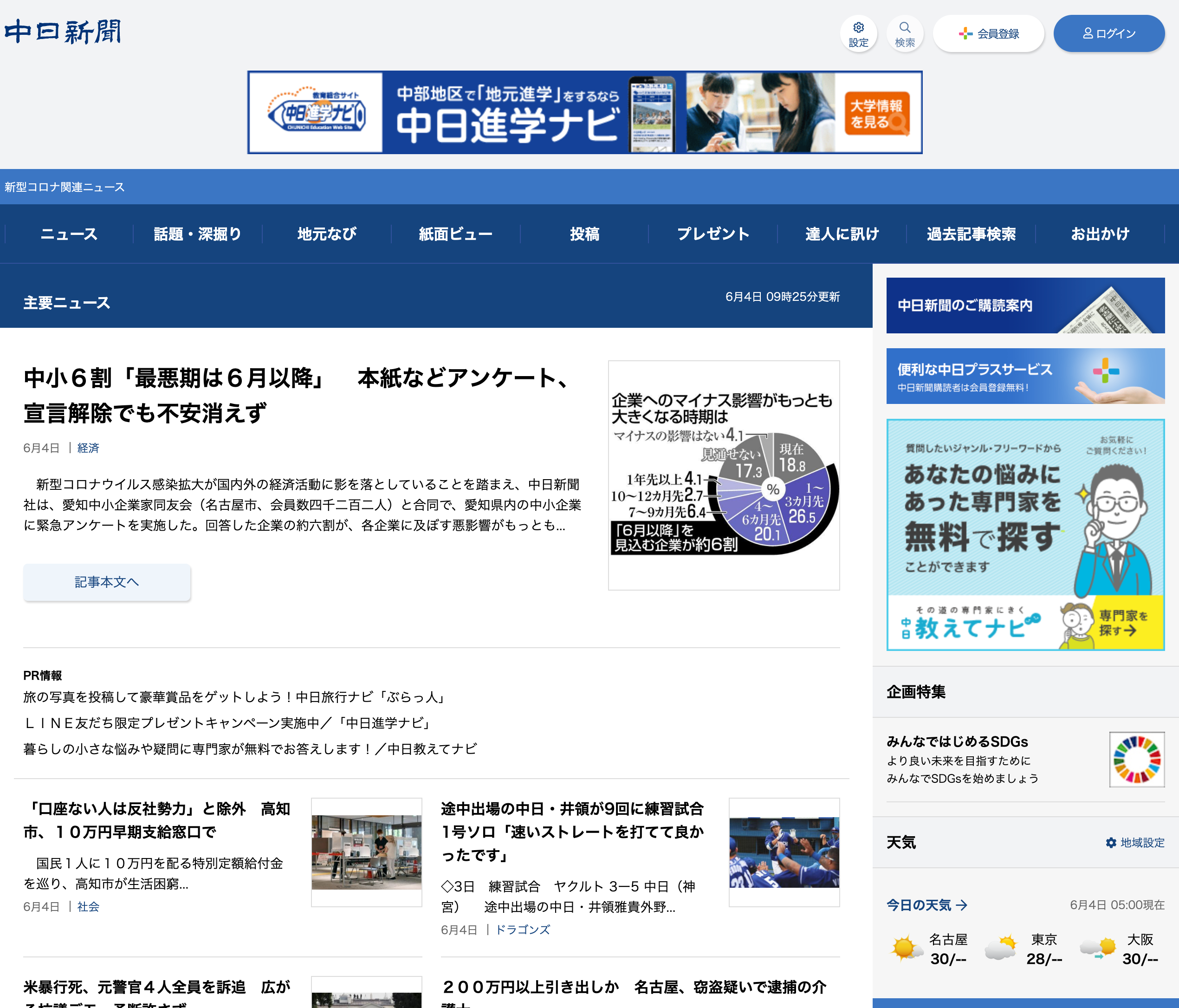Click the 主要ニュース section heading
This screenshot has height=1008, width=1179.
coord(66,302)
